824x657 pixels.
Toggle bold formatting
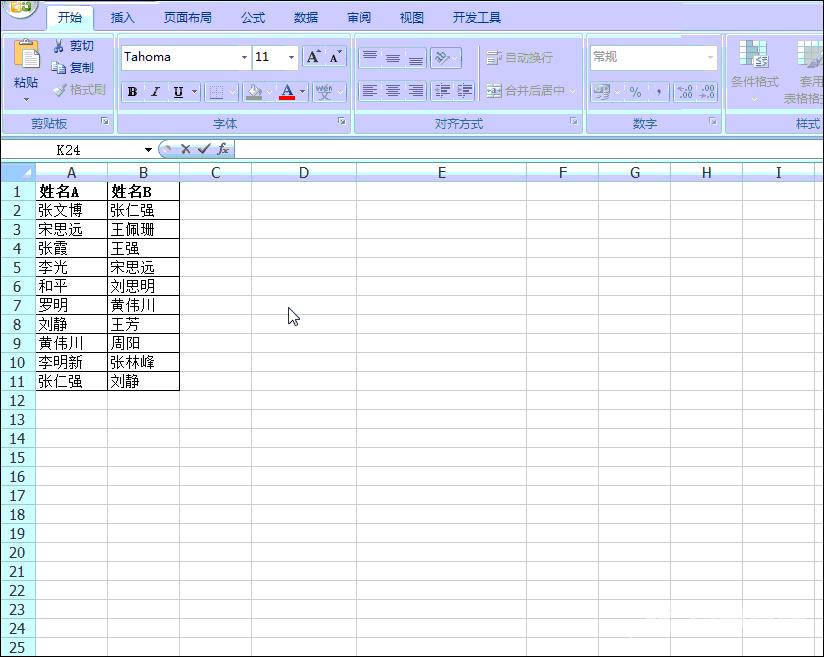click(132, 92)
